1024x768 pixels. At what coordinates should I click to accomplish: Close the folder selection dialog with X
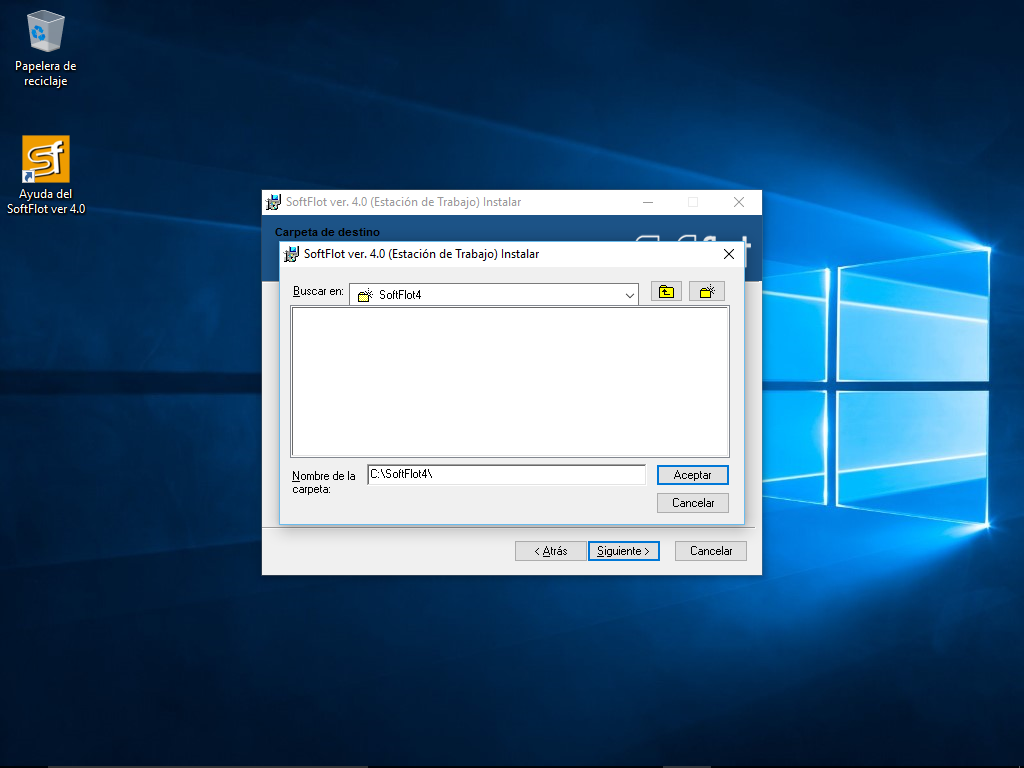pos(729,254)
